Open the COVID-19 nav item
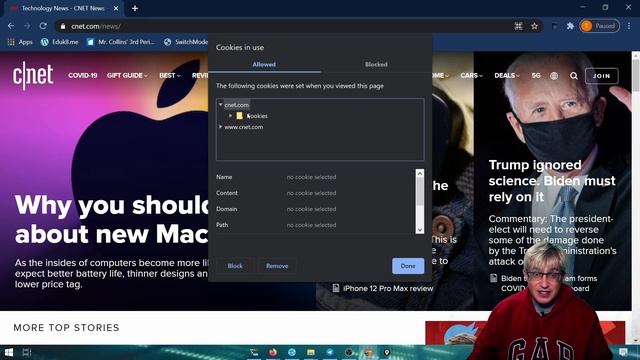 (82, 76)
